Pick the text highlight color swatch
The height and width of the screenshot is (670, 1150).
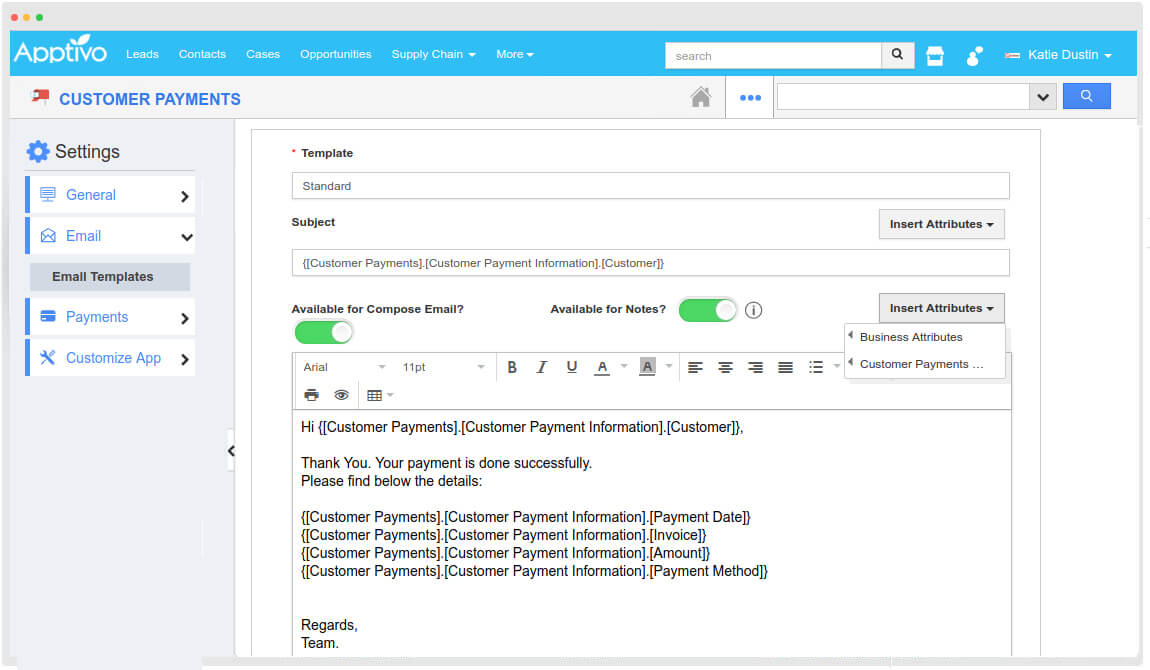click(647, 367)
